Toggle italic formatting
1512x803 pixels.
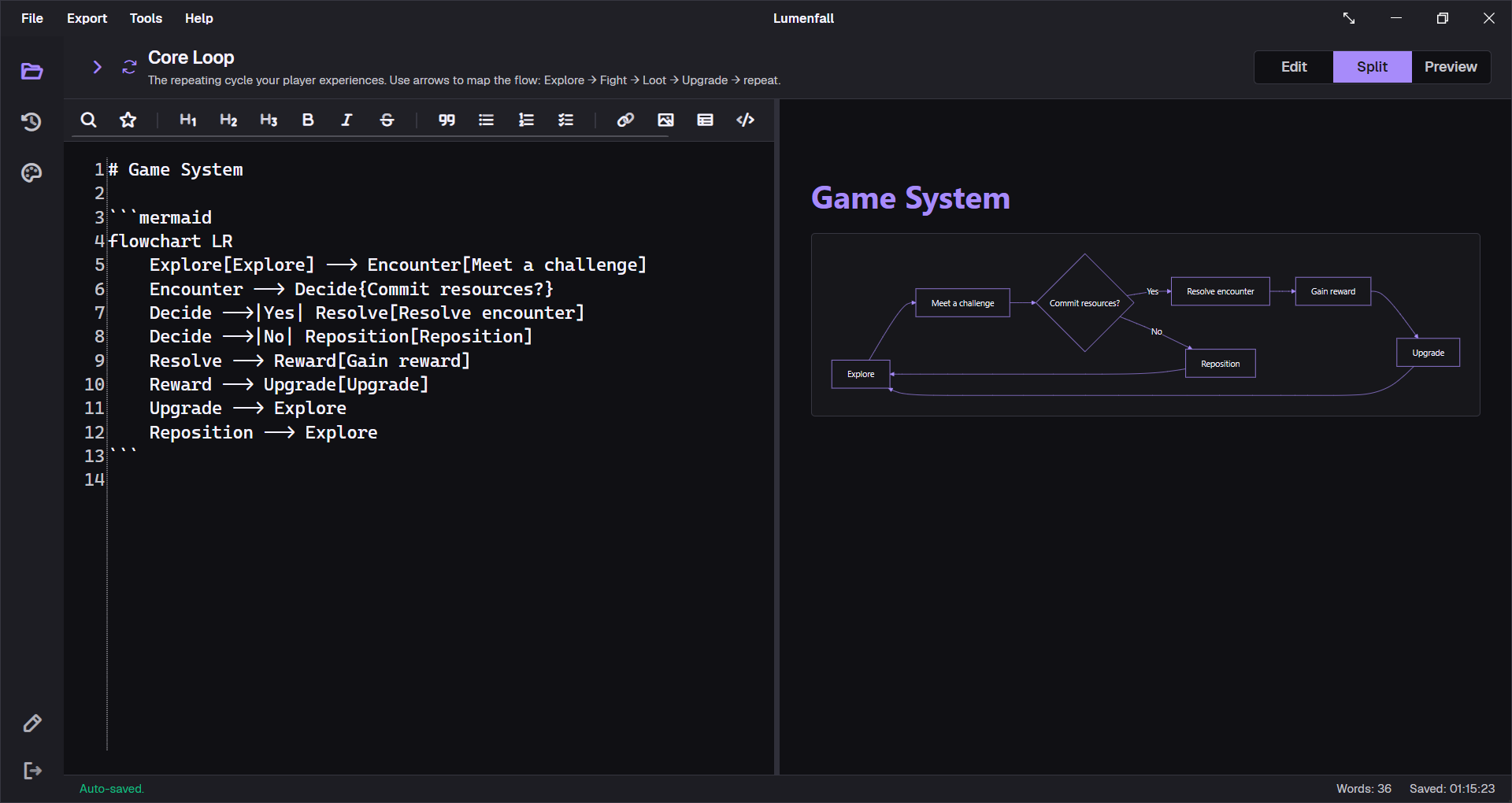point(346,120)
